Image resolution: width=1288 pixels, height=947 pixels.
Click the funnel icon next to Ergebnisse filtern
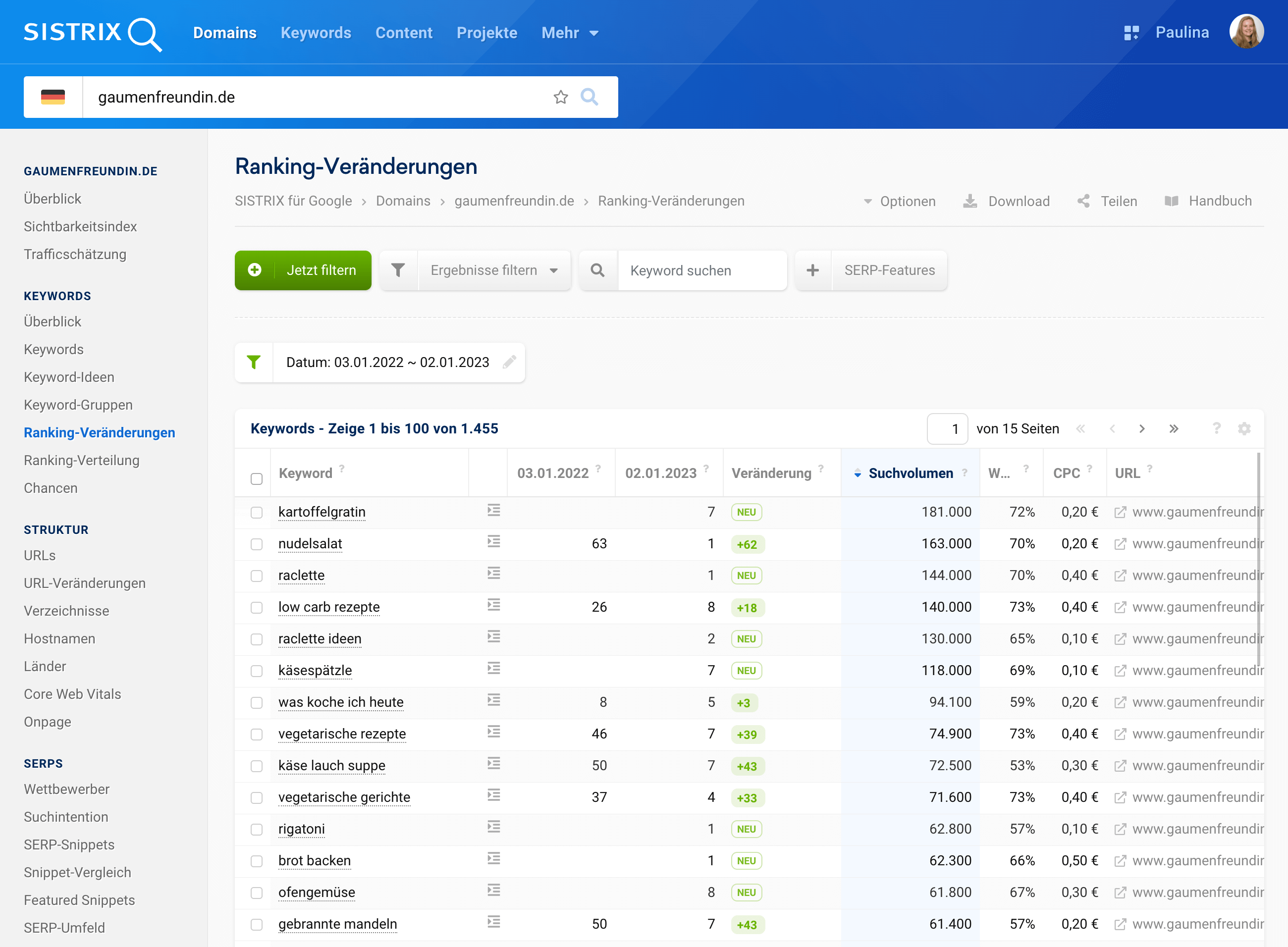[398, 270]
